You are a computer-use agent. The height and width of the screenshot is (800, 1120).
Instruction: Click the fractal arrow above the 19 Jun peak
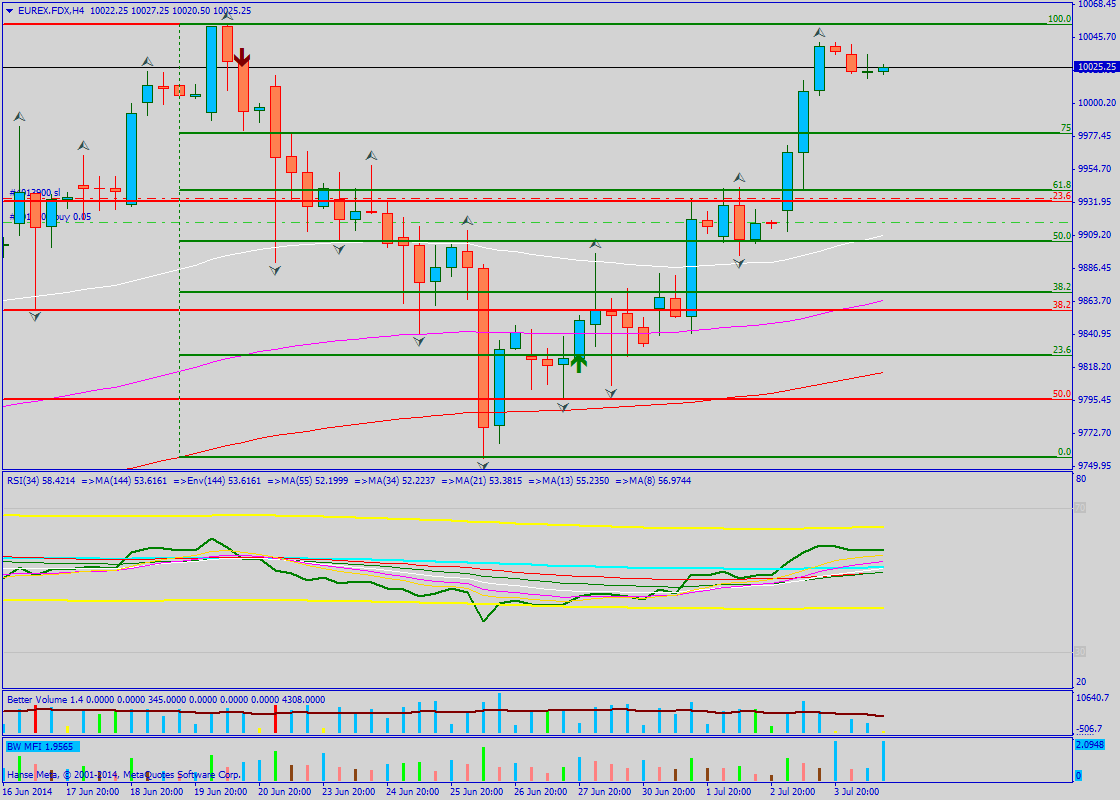click(x=227, y=15)
